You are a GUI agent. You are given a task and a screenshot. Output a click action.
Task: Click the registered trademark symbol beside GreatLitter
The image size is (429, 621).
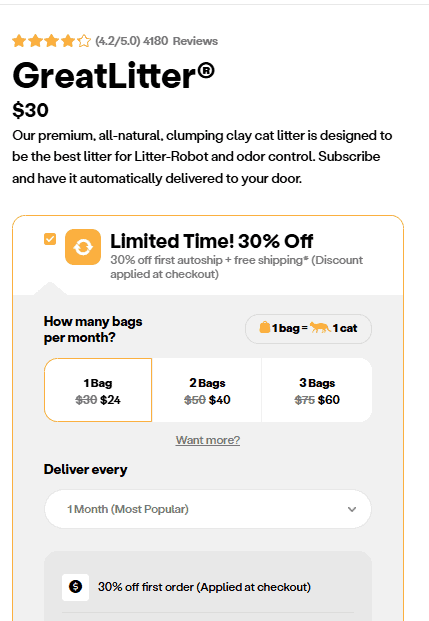206,71
